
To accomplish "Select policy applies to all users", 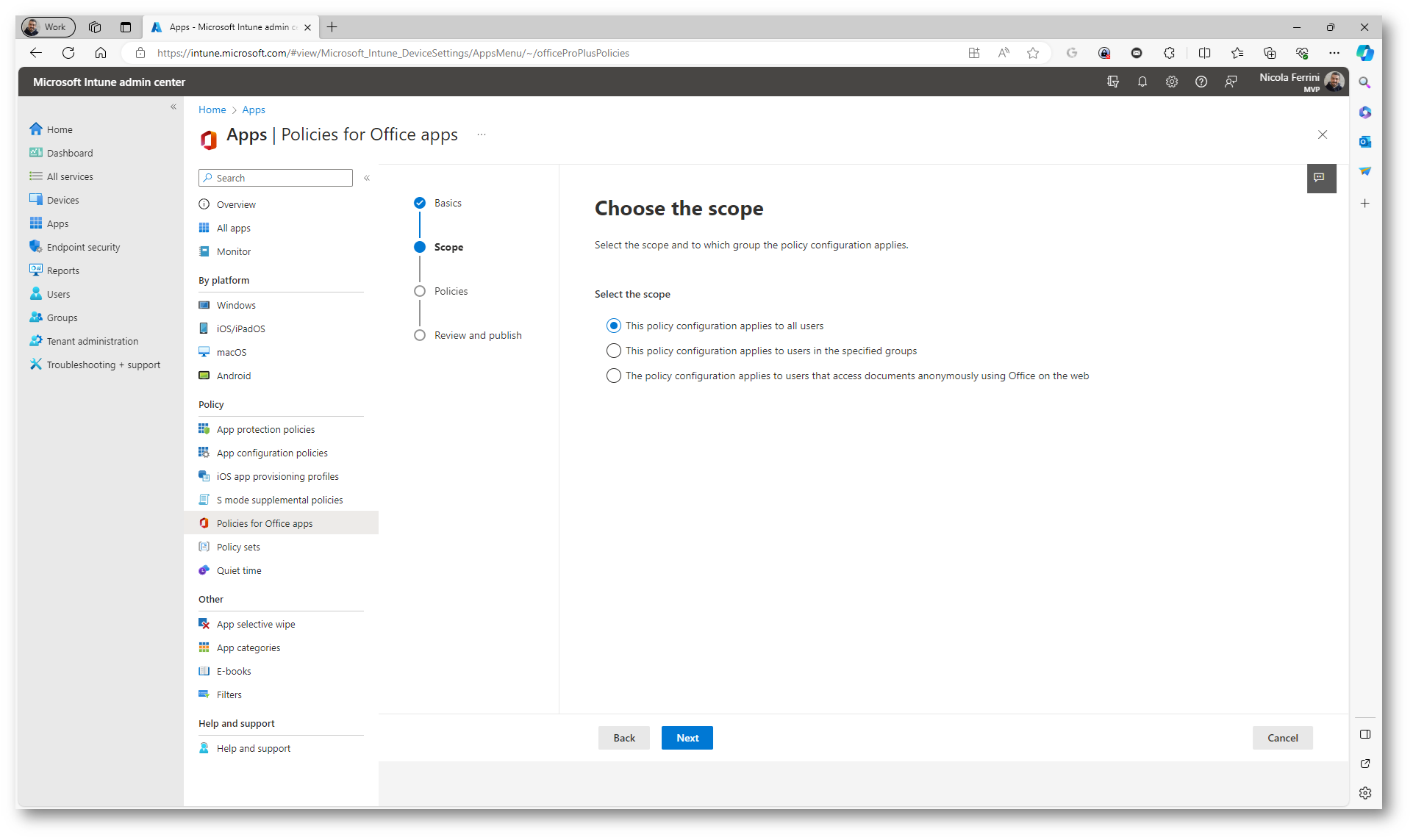I will pyautogui.click(x=614, y=326).
